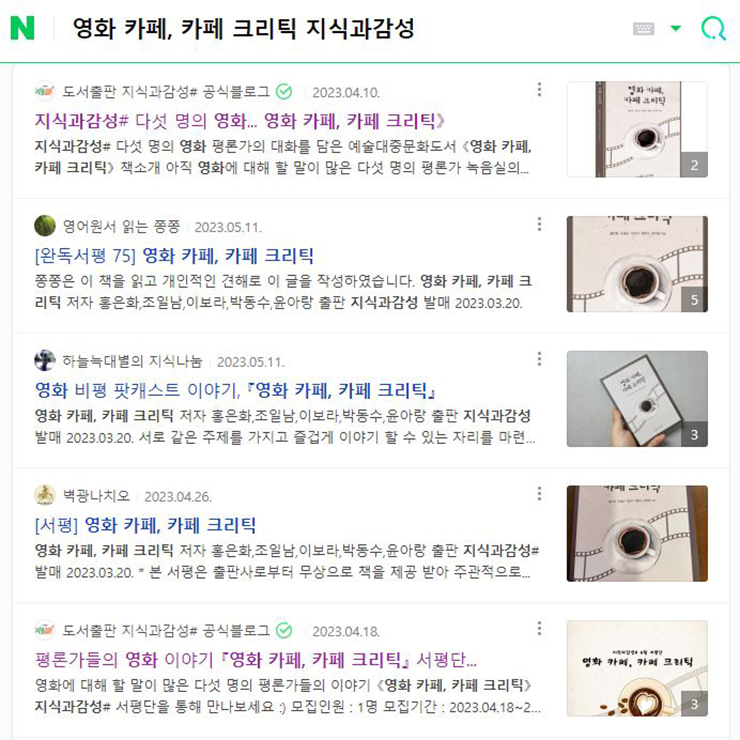Open more options for the 하늘늑대별의 지식나눔 post

539,359
